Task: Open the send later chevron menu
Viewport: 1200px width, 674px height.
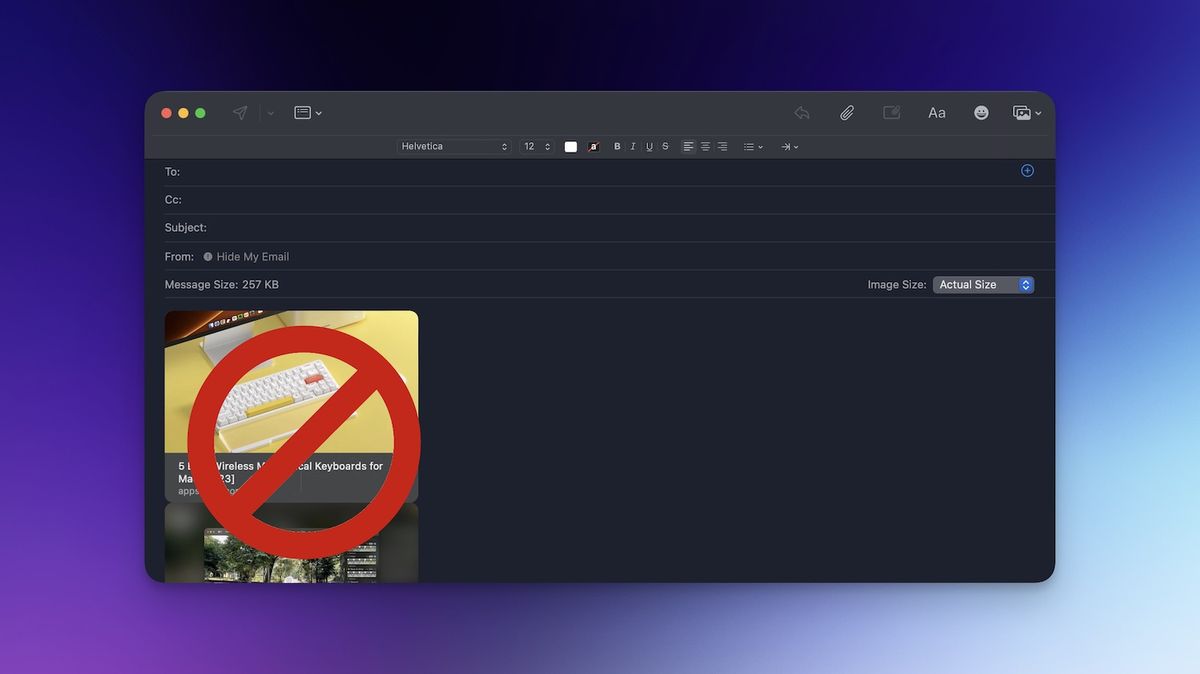Action: tap(270, 113)
